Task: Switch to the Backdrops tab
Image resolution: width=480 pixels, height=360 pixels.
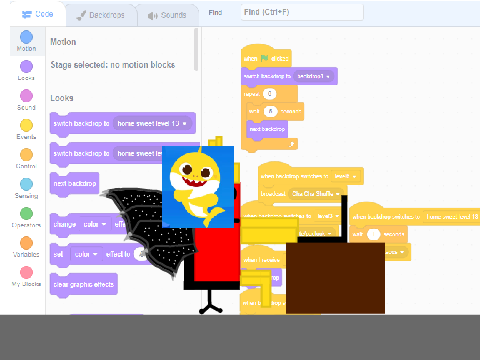Action: pyautogui.click(x=100, y=15)
